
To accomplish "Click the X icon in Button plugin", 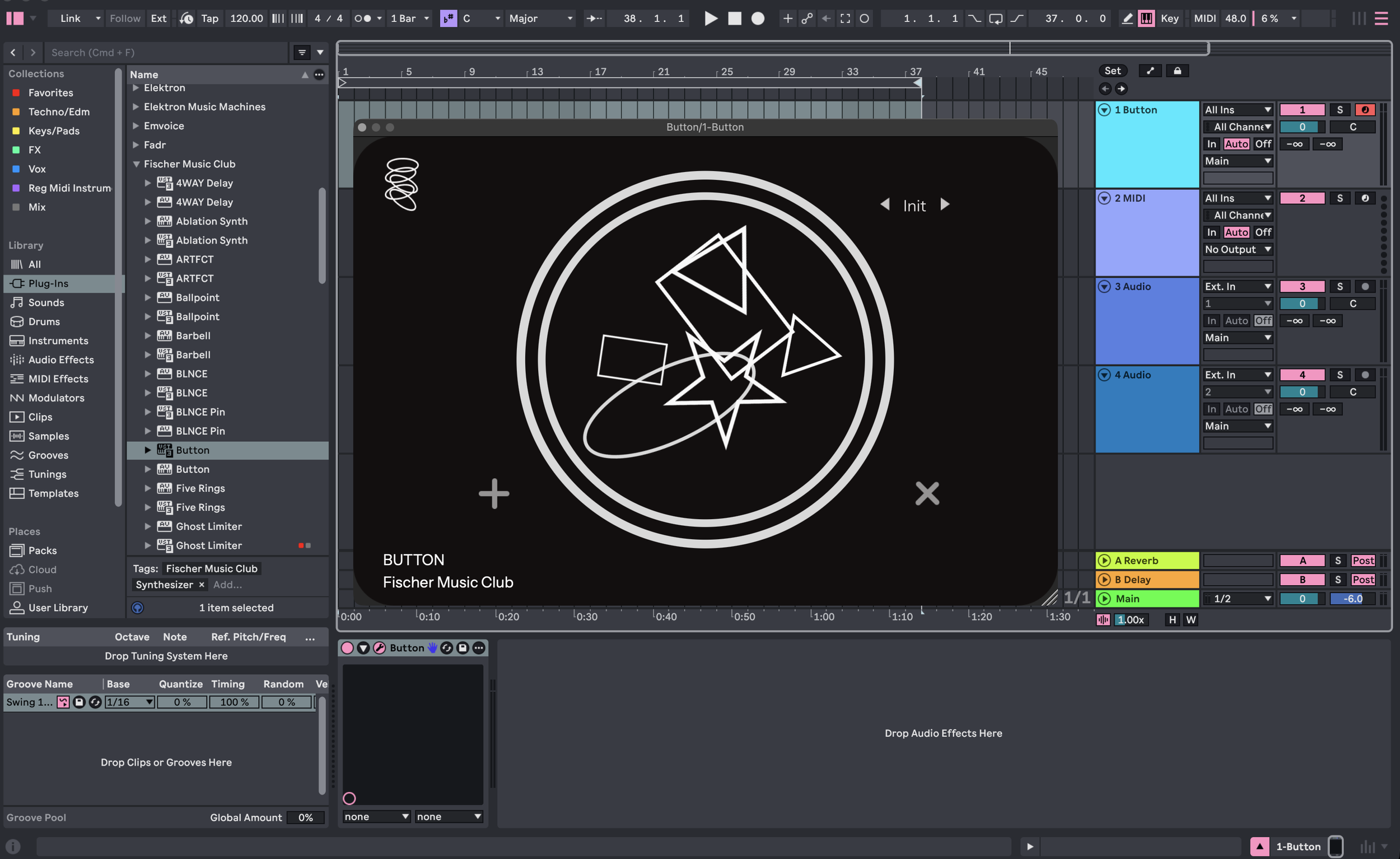I will point(927,493).
